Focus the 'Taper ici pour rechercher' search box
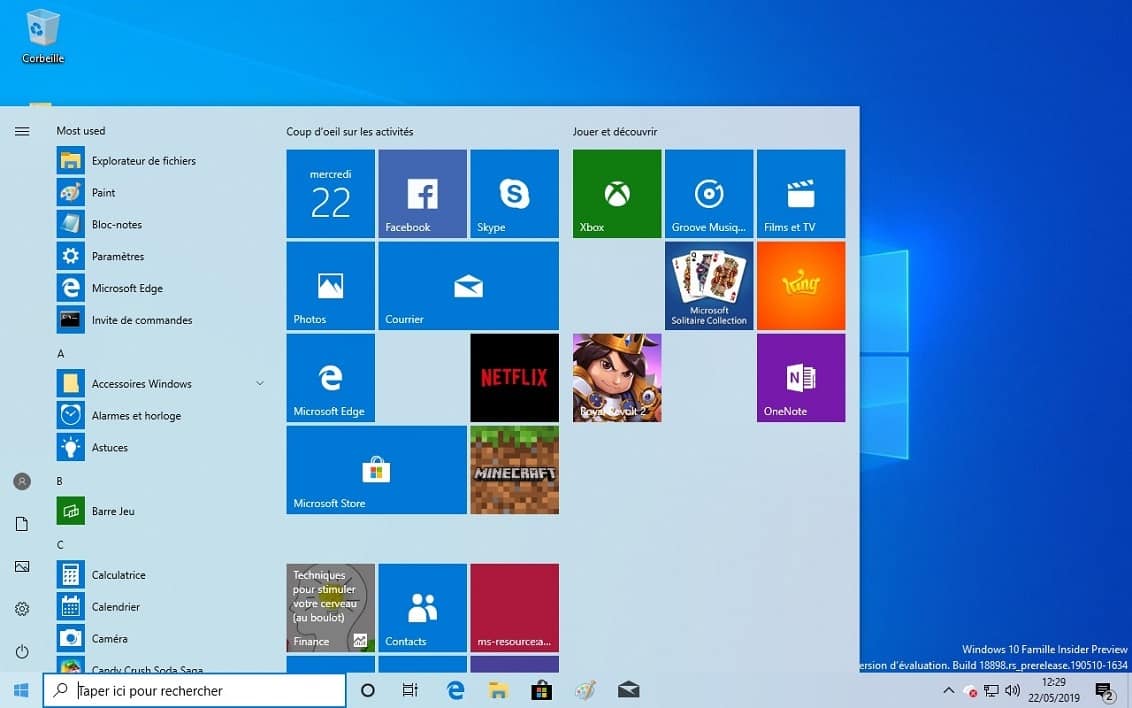 tap(194, 691)
